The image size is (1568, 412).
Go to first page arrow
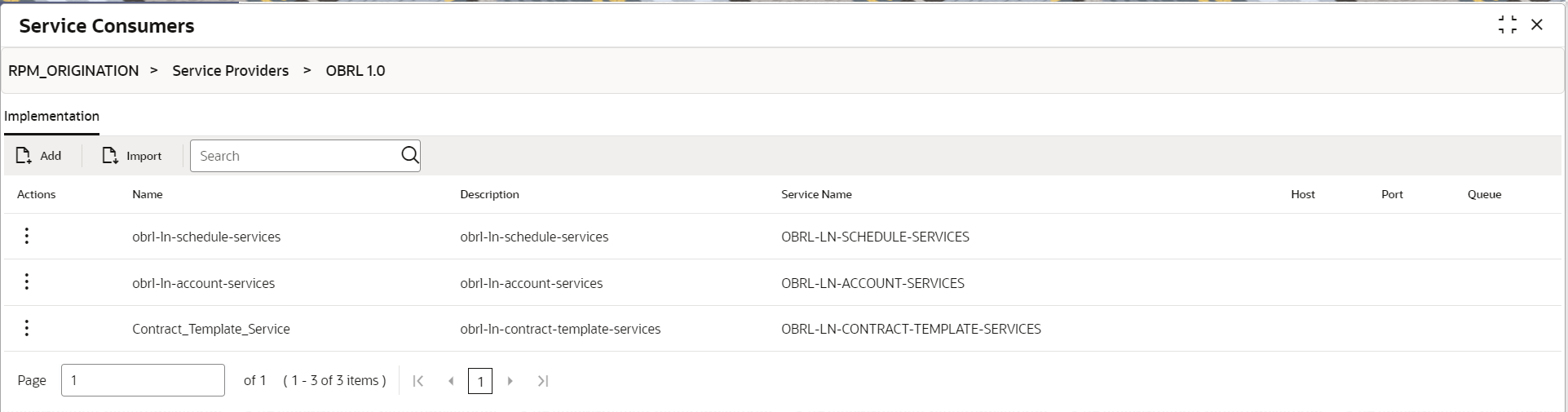[418, 381]
